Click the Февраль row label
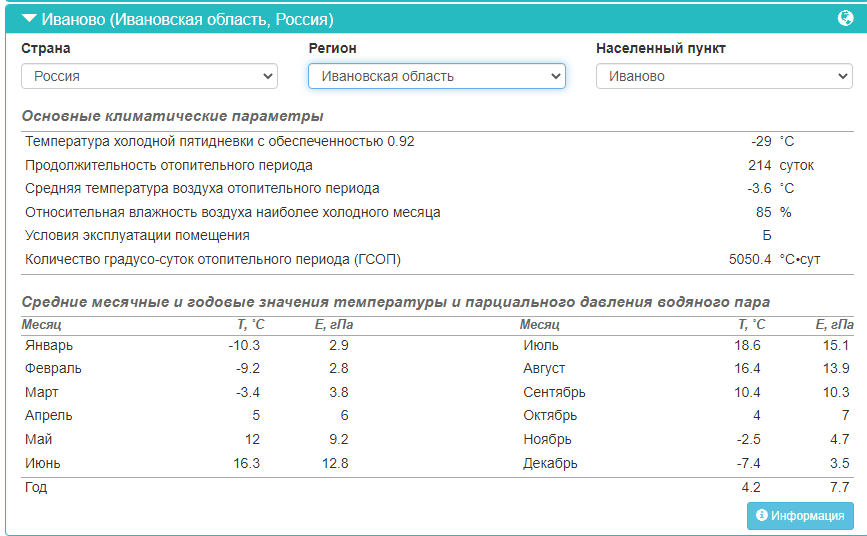 (53, 368)
